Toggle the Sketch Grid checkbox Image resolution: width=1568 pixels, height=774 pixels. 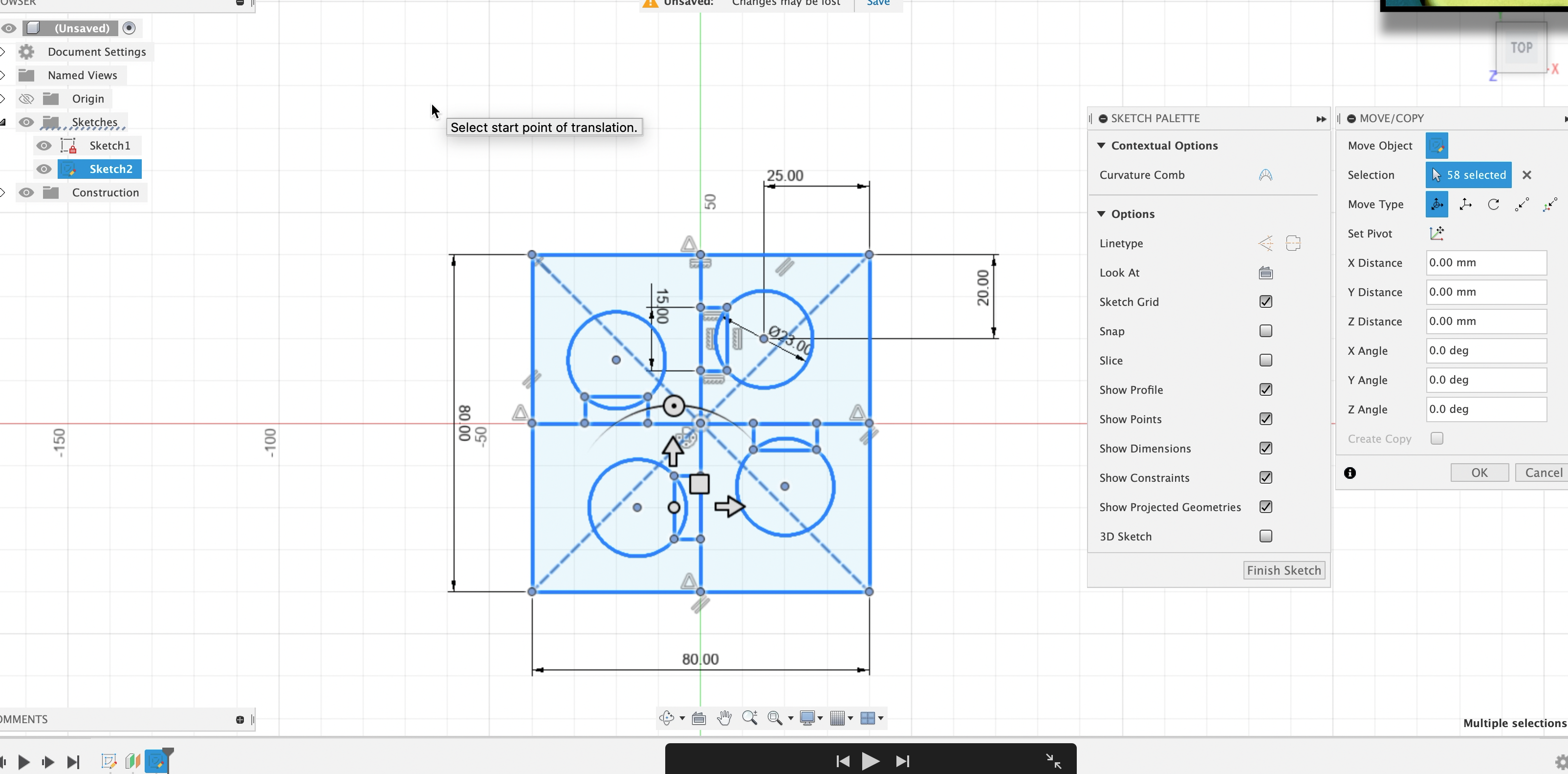1265,302
